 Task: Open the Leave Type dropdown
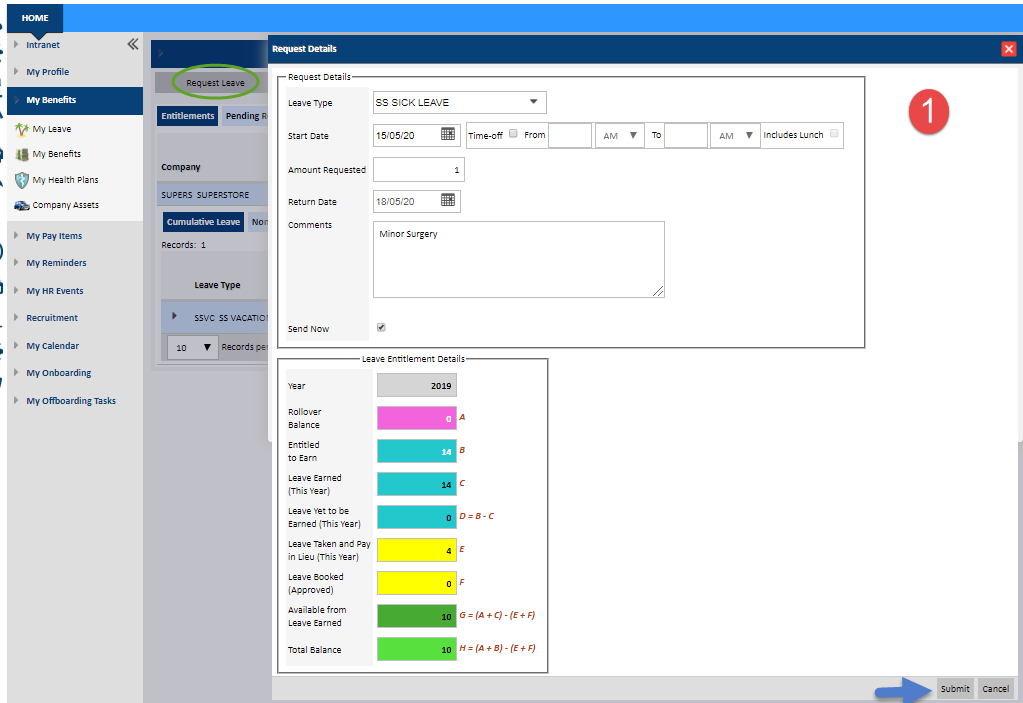click(x=459, y=102)
